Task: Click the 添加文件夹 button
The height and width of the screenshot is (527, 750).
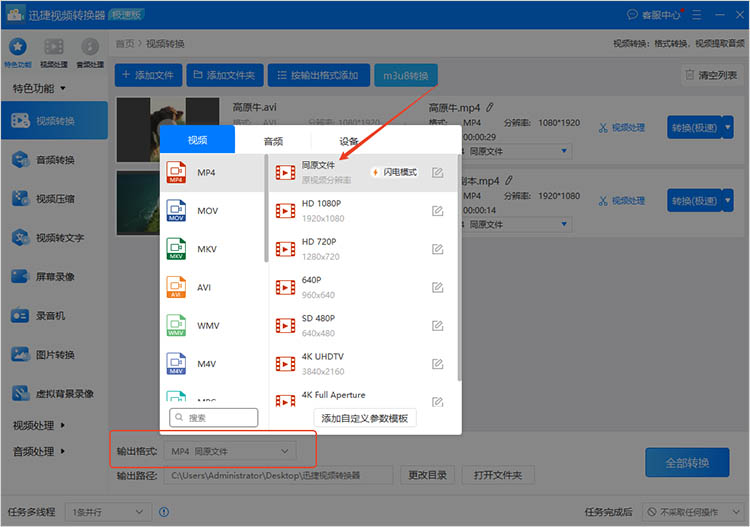Action: pyautogui.click(x=225, y=75)
